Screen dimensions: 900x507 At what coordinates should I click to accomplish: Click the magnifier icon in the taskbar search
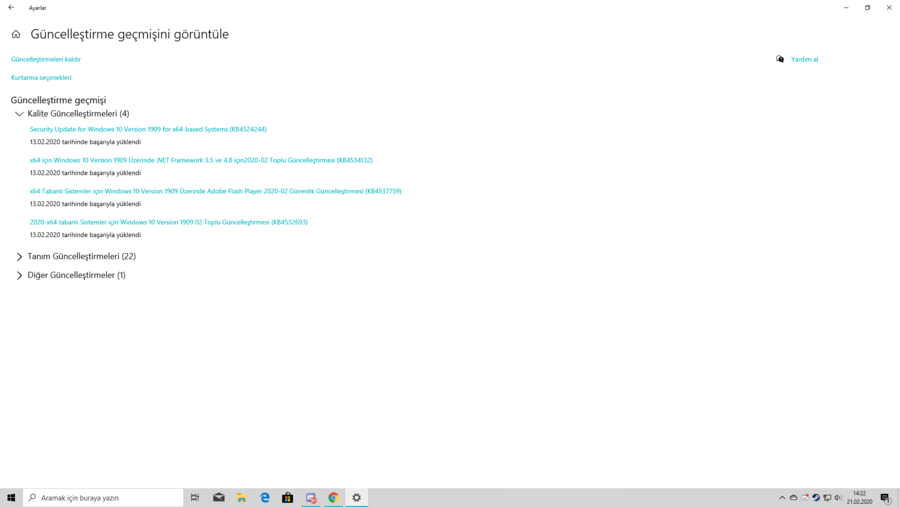click(x=32, y=498)
